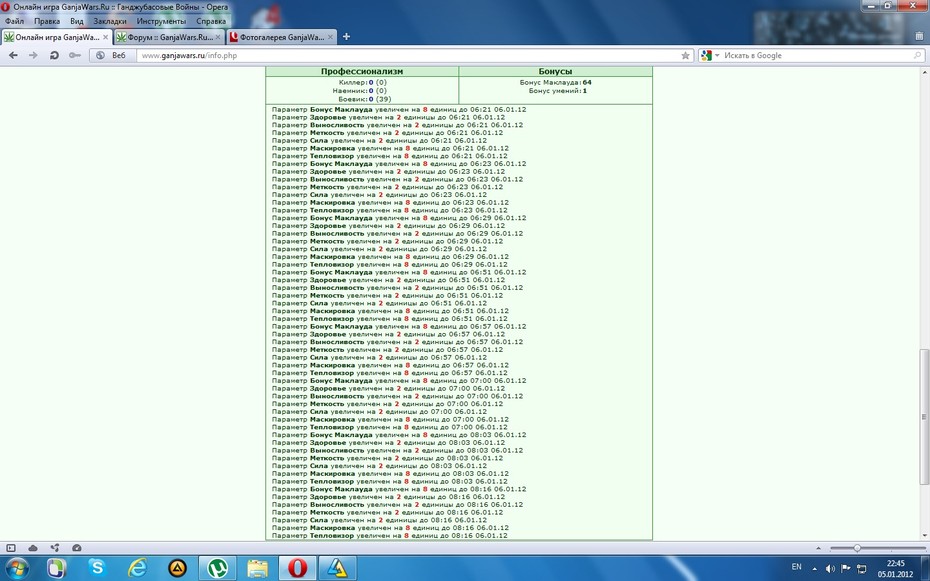Open the volume control tray icon
The image size is (930, 581).
point(830,569)
